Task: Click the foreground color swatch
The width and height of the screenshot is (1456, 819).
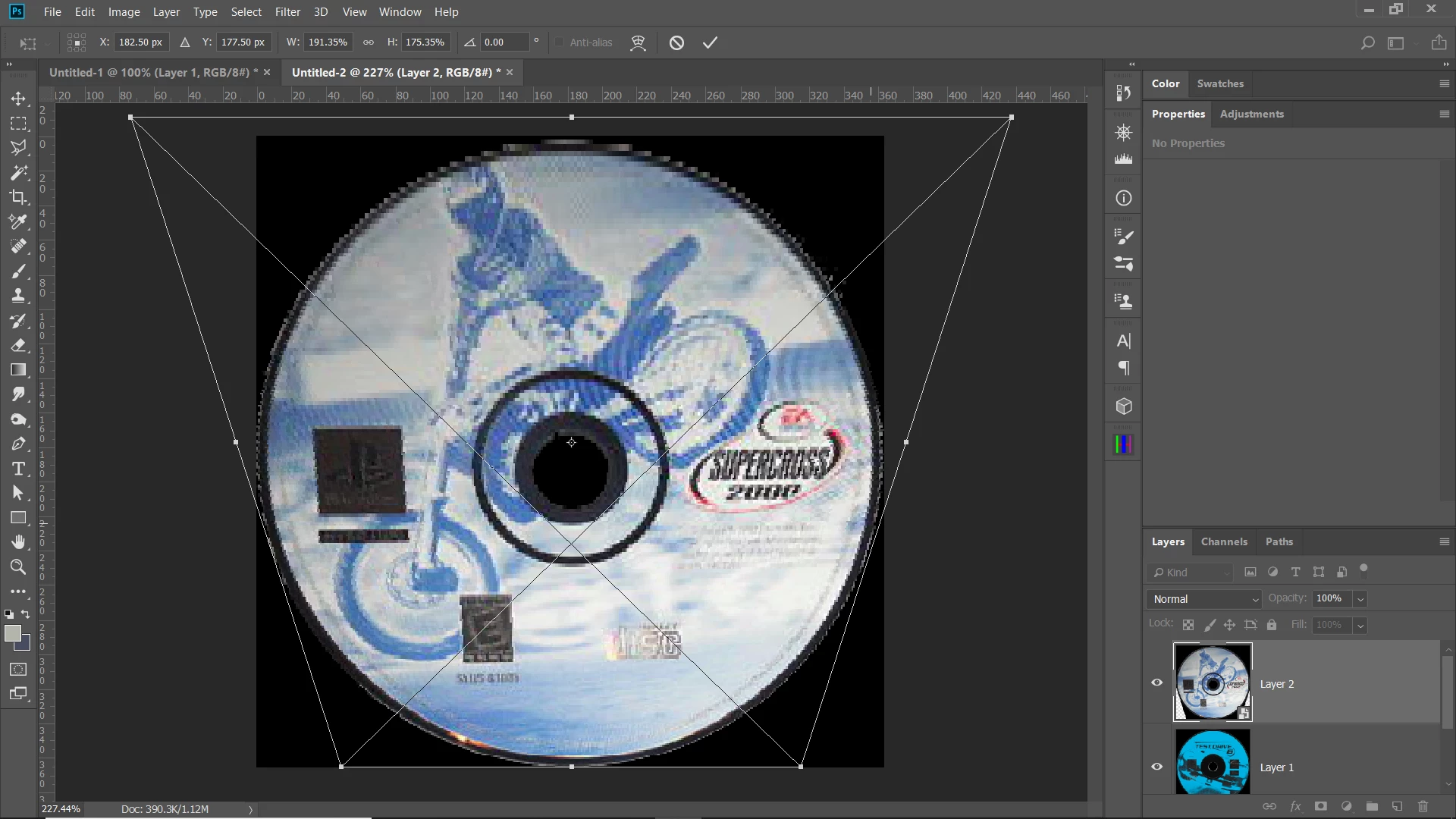Action: tap(12, 634)
